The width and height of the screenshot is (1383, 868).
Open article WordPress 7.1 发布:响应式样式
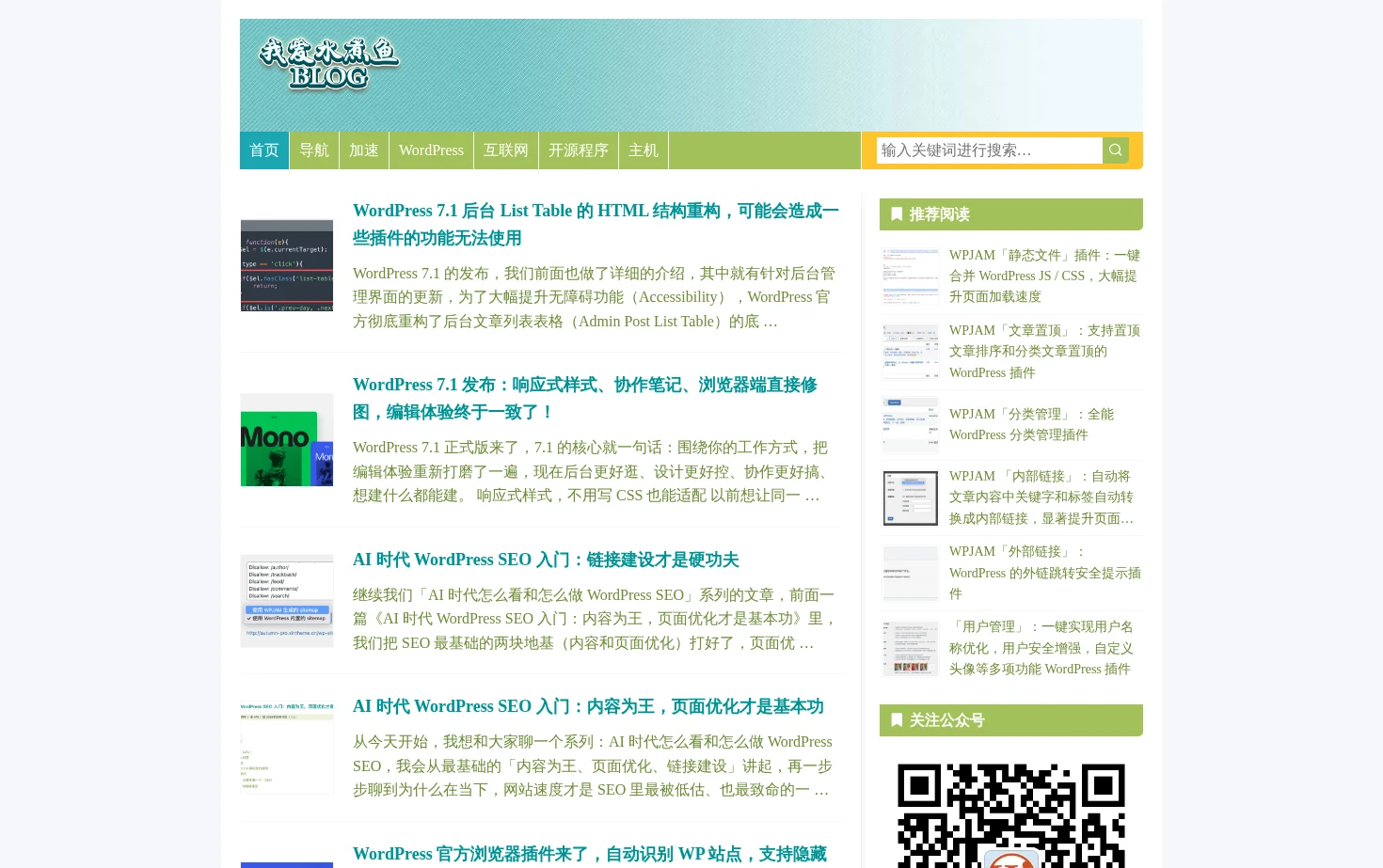pyautogui.click(x=585, y=399)
